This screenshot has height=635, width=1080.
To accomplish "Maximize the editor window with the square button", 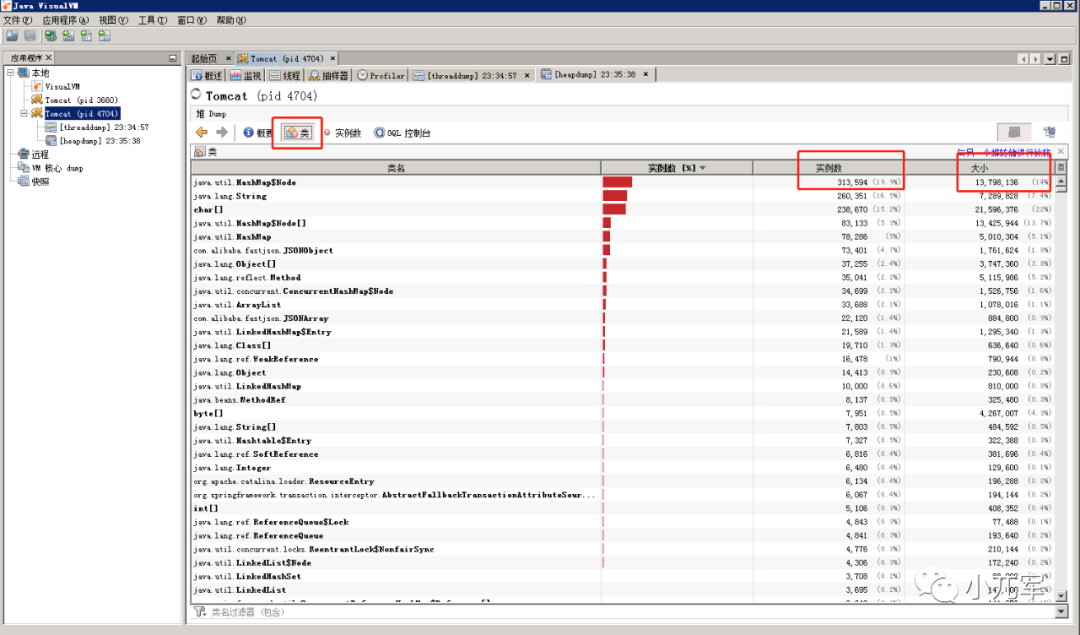I will (x=1064, y=59).
